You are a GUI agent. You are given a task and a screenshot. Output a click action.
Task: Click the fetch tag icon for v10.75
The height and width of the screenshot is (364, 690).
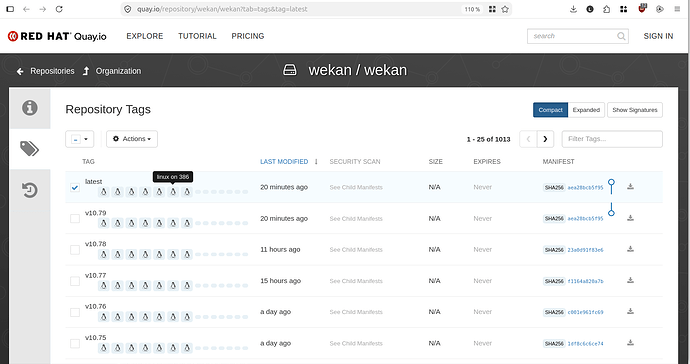click(630, 343)
